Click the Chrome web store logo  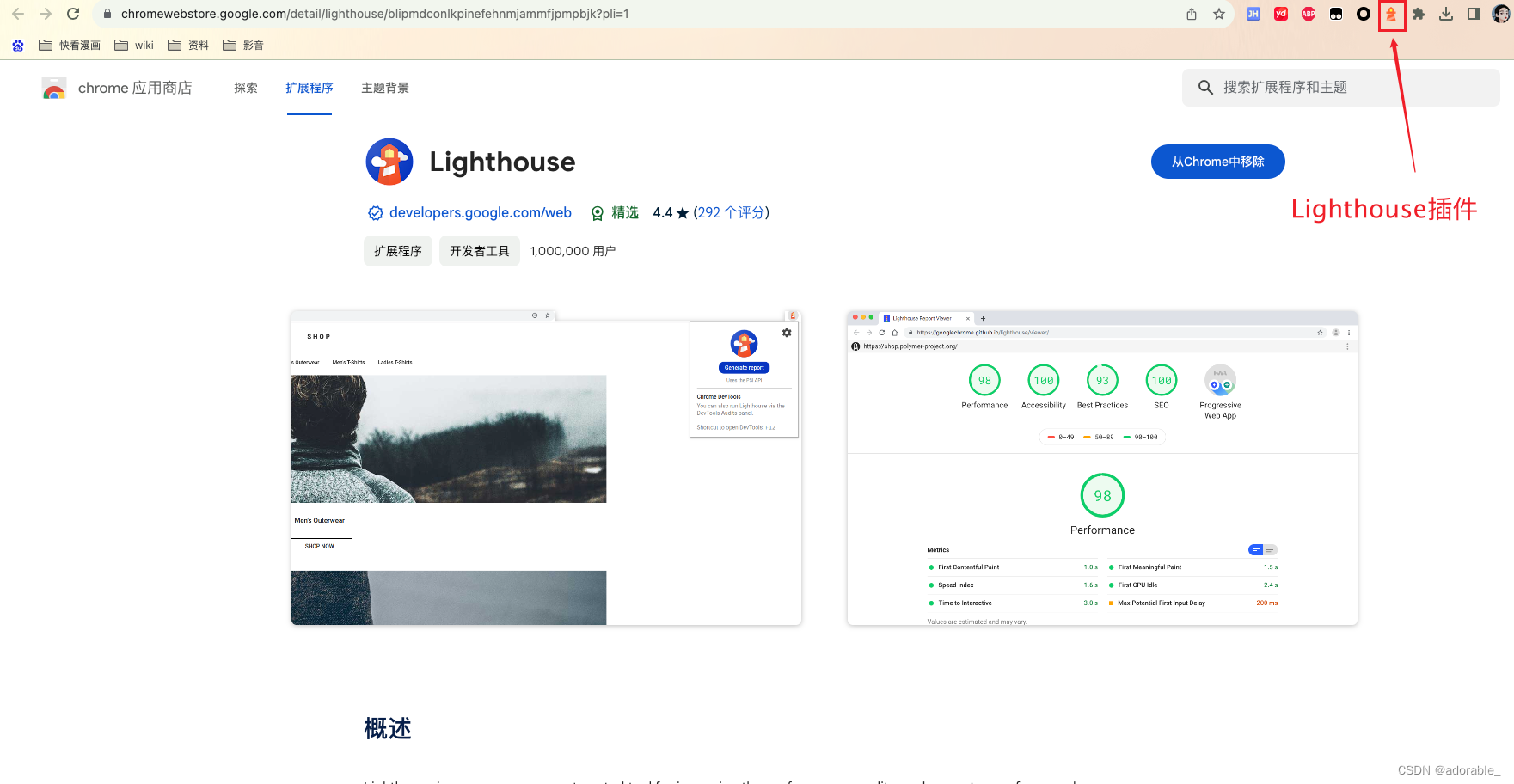coord(54,88)
